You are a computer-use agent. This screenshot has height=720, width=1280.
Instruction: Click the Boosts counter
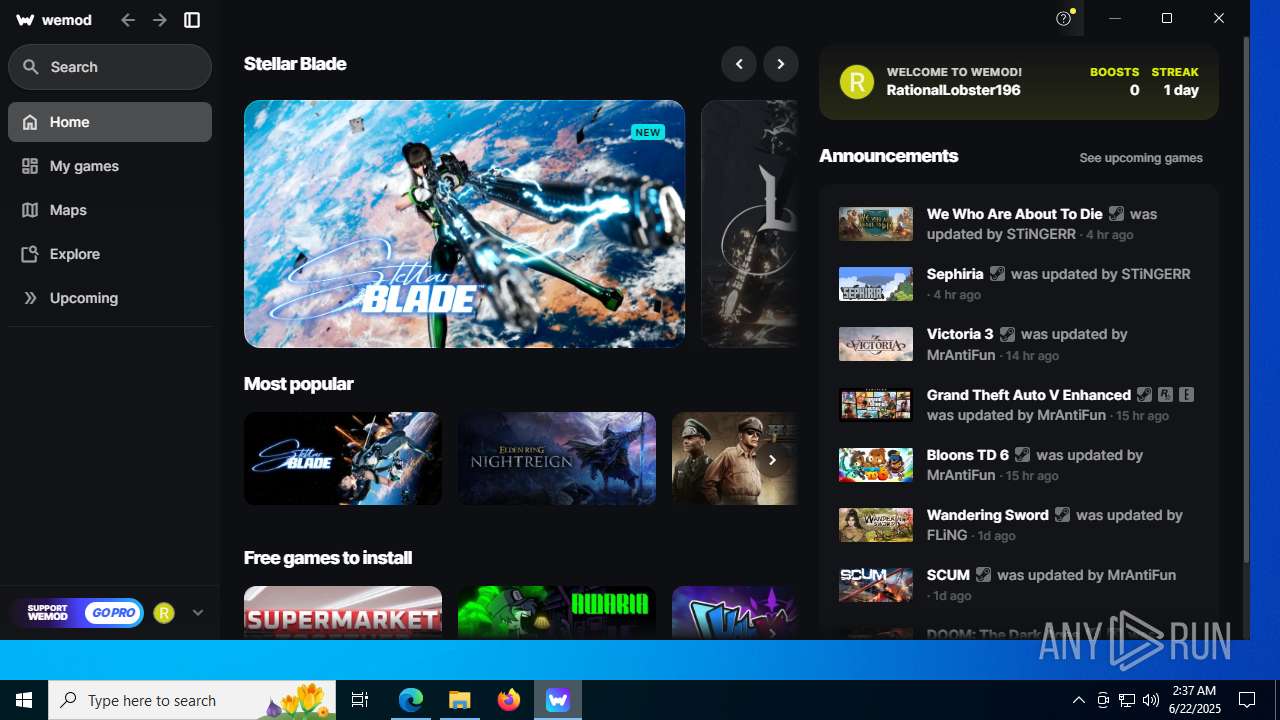[x=1114, y=81]
